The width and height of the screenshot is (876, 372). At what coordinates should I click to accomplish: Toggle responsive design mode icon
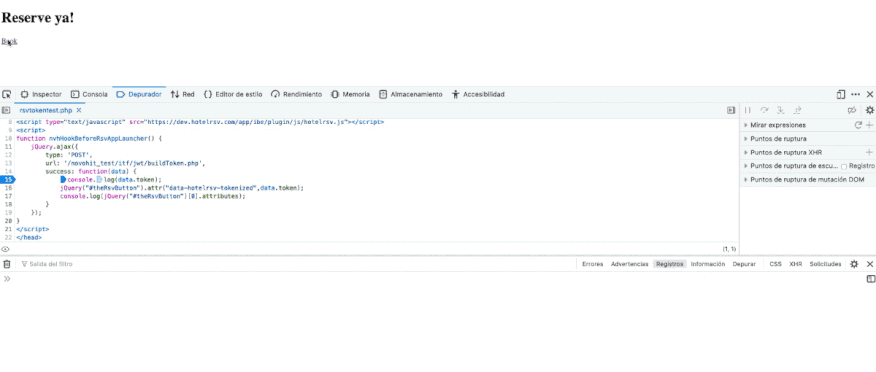pyautogui.click(x=841, y=94)
